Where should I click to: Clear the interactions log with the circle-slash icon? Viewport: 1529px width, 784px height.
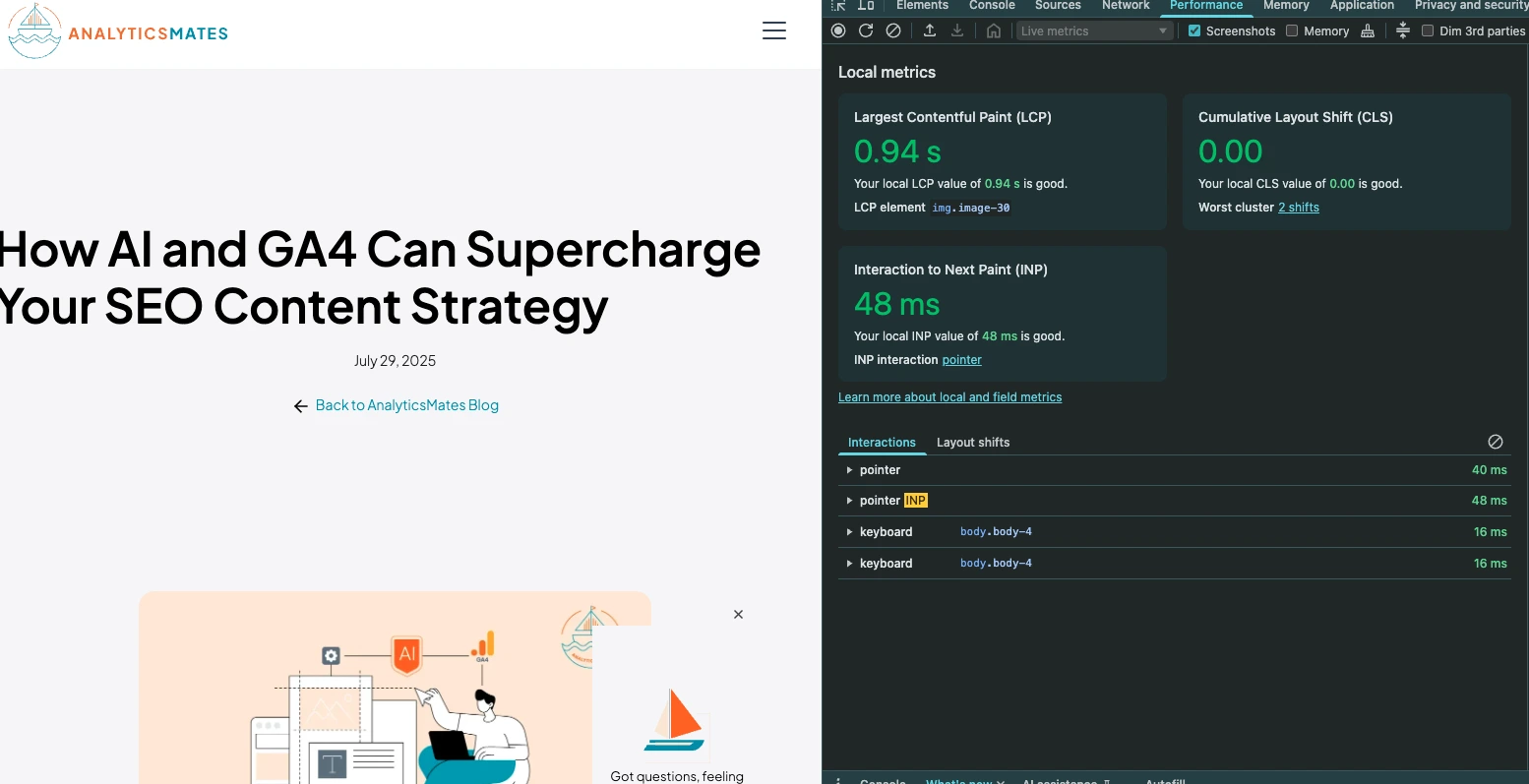point(1496,442)
